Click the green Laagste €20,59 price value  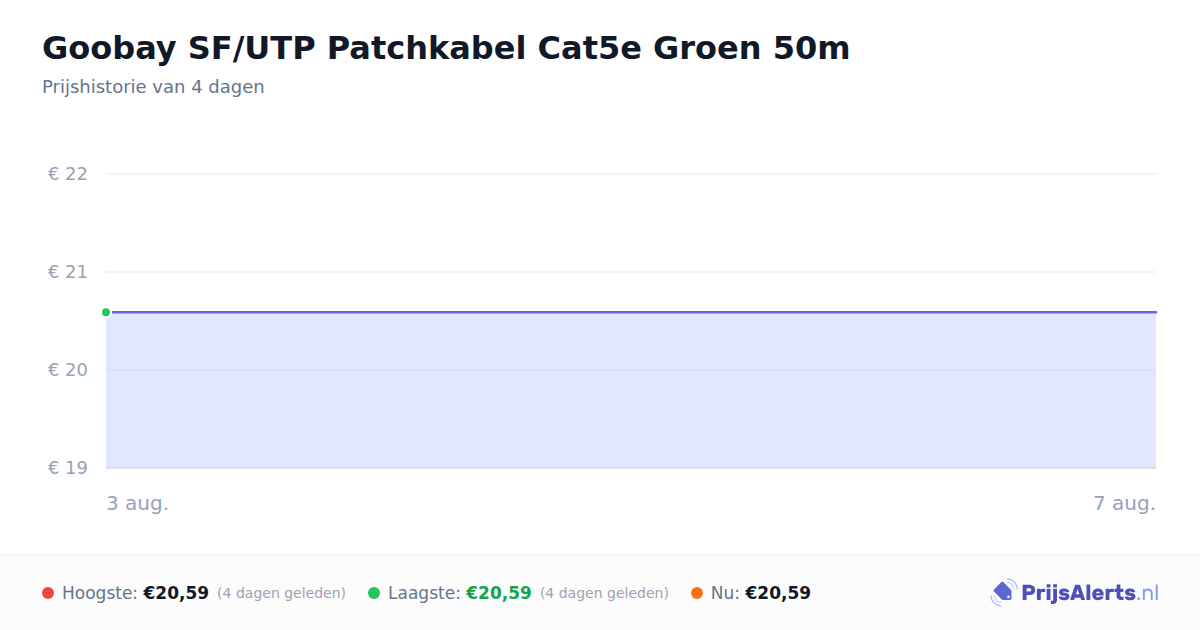tap(499, 593)
